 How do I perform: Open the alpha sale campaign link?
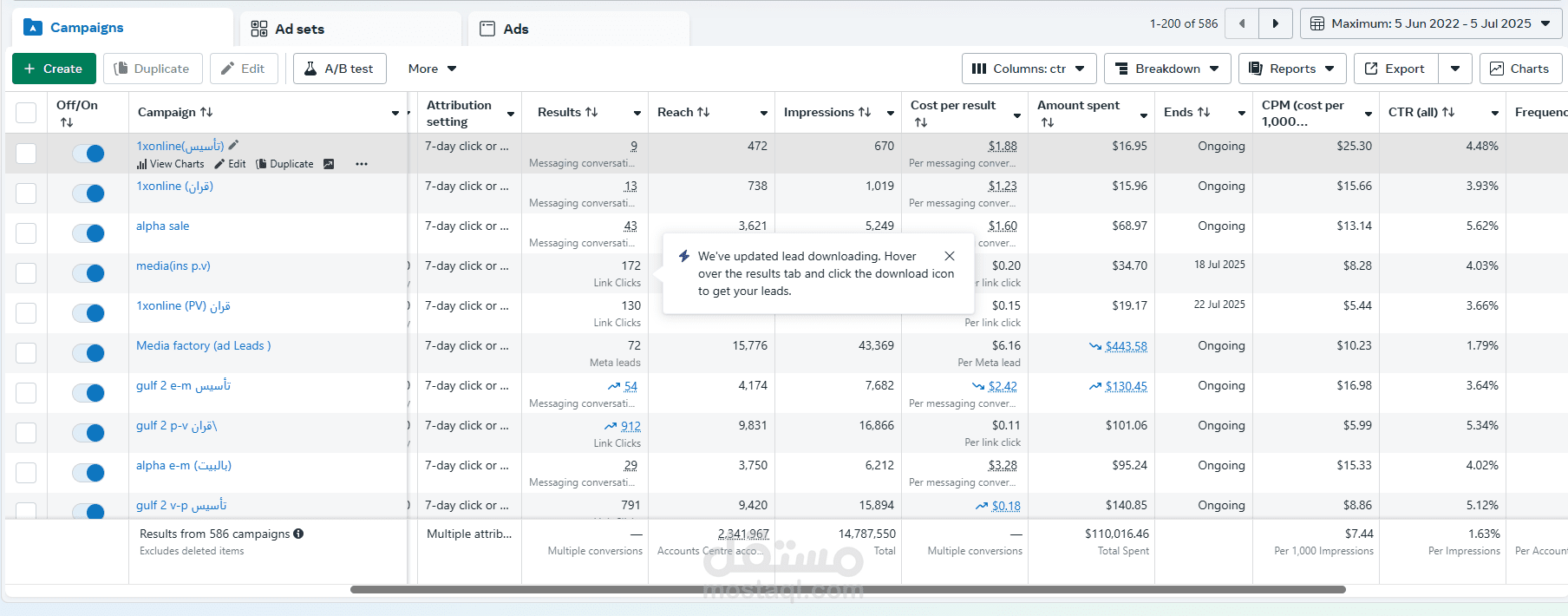tap(162, 226)
